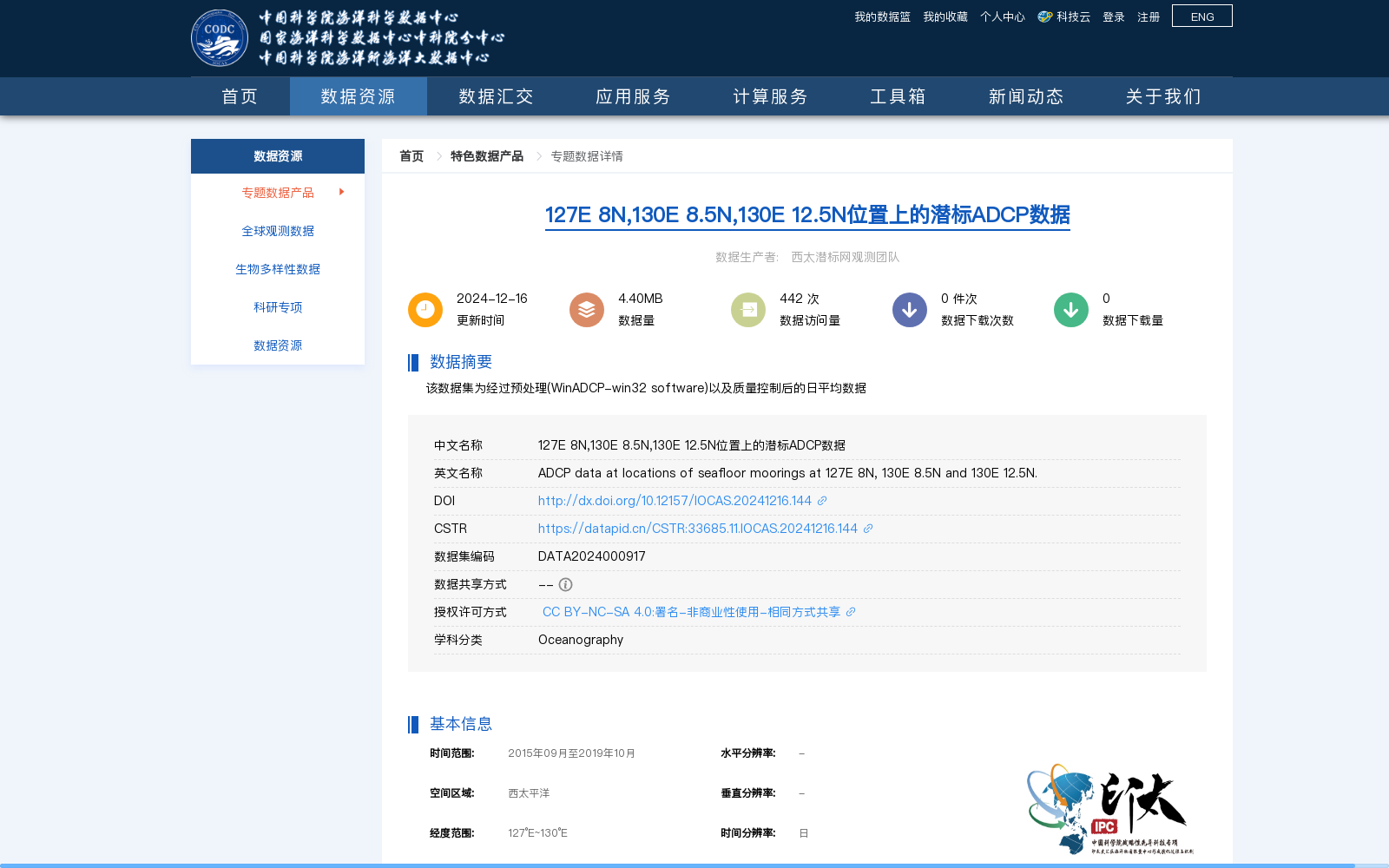Open 计算服务 navigation tab
Viewport: 1389px width, 868px height.
coord(770,96)
